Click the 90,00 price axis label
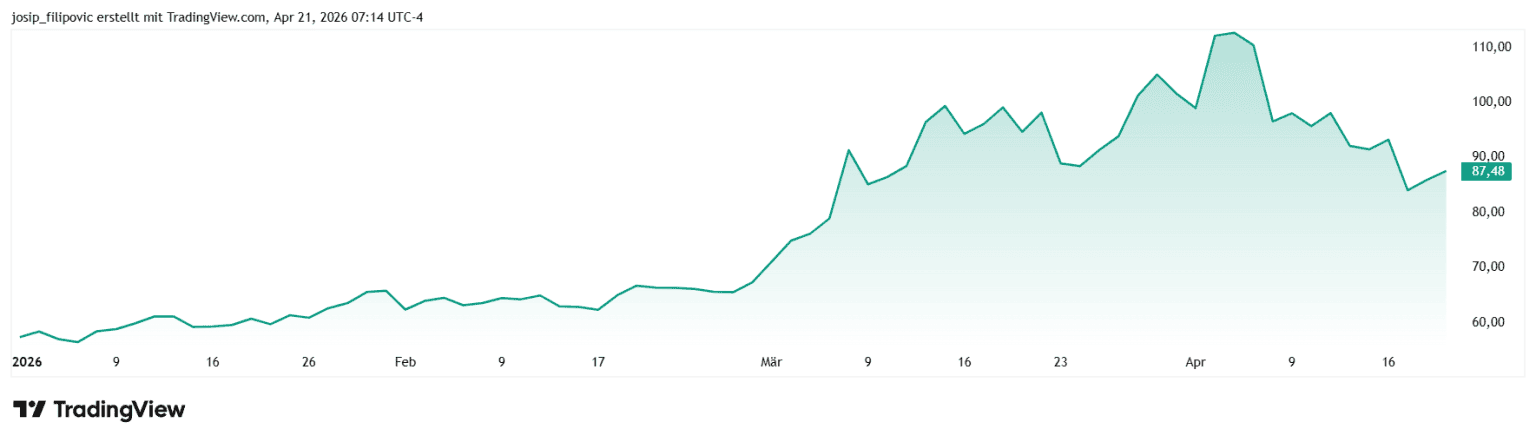Viewport: 1536px width, 442px height. 1490,156
